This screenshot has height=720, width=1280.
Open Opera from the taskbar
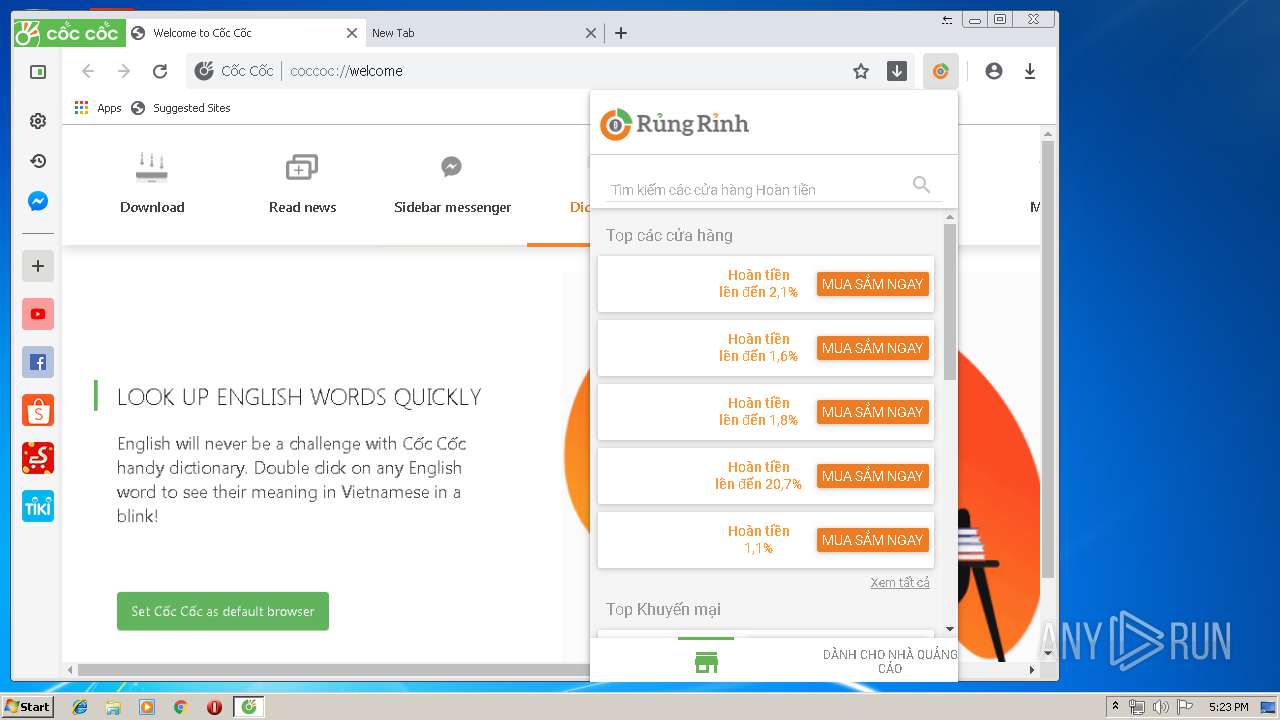(x=214, y=707)
